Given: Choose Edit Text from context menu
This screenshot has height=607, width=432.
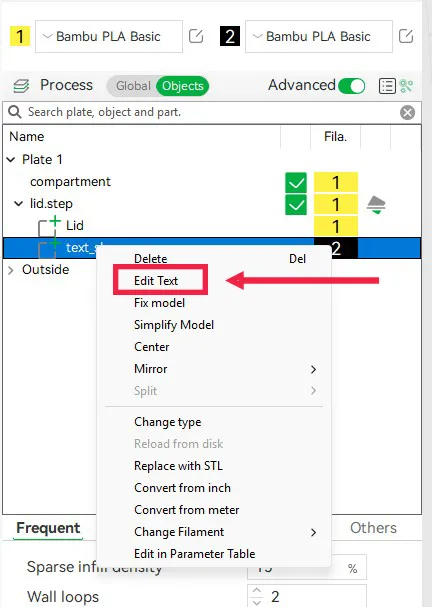Looking at the screenshot, I should click(x=156, y=281).
